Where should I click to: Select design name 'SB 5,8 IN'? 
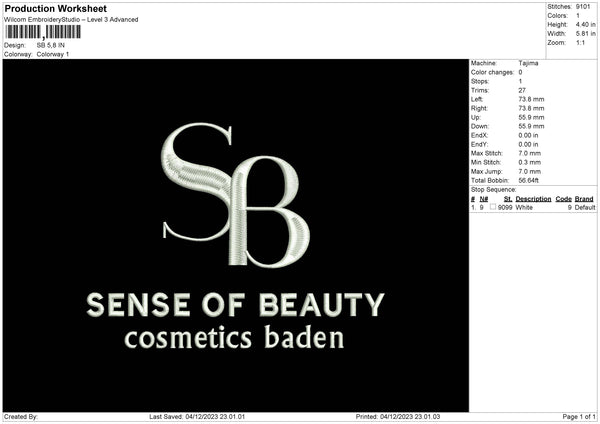[x=51, y=45]
